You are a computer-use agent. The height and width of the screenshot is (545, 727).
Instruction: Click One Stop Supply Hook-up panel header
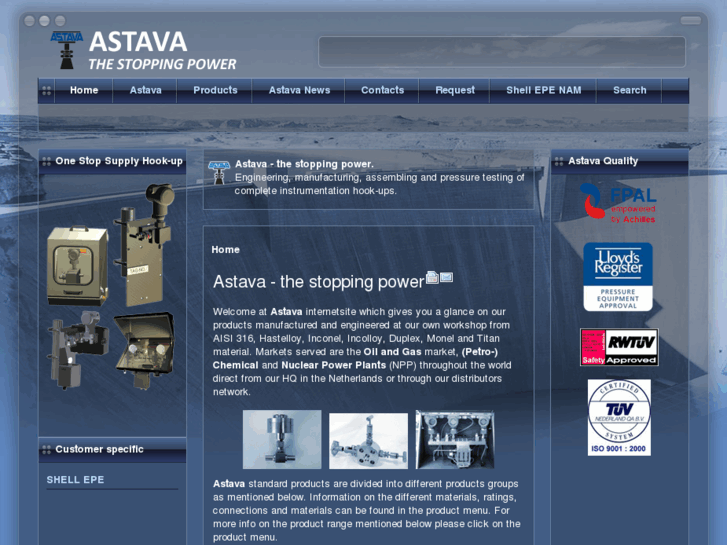click(x=112, y=161)
